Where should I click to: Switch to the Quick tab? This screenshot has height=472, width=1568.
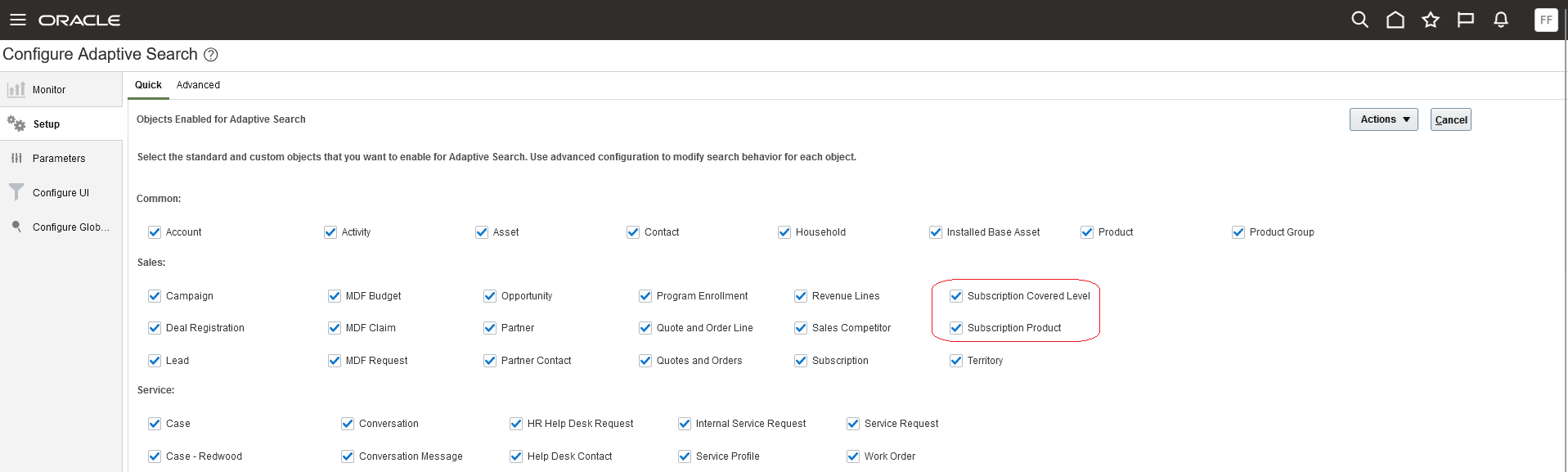pos(148,85)
